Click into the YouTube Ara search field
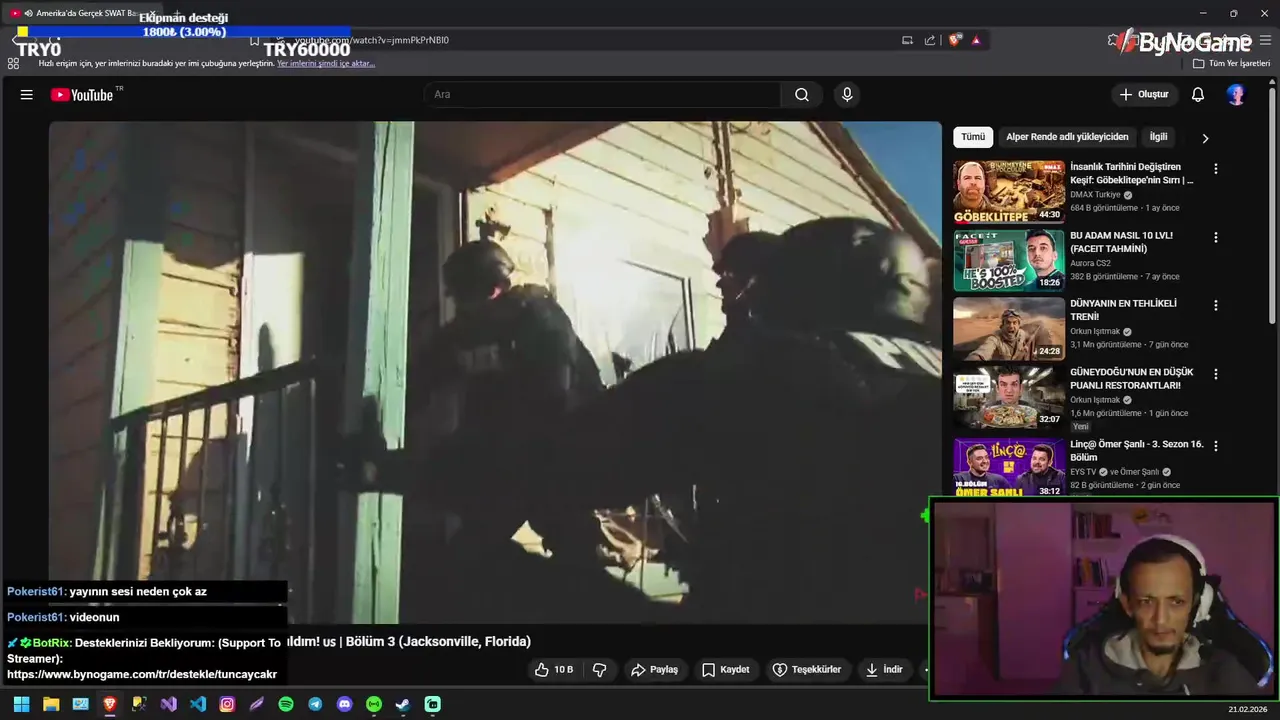This screenshot has height=720, width=1280. point(603,95)
